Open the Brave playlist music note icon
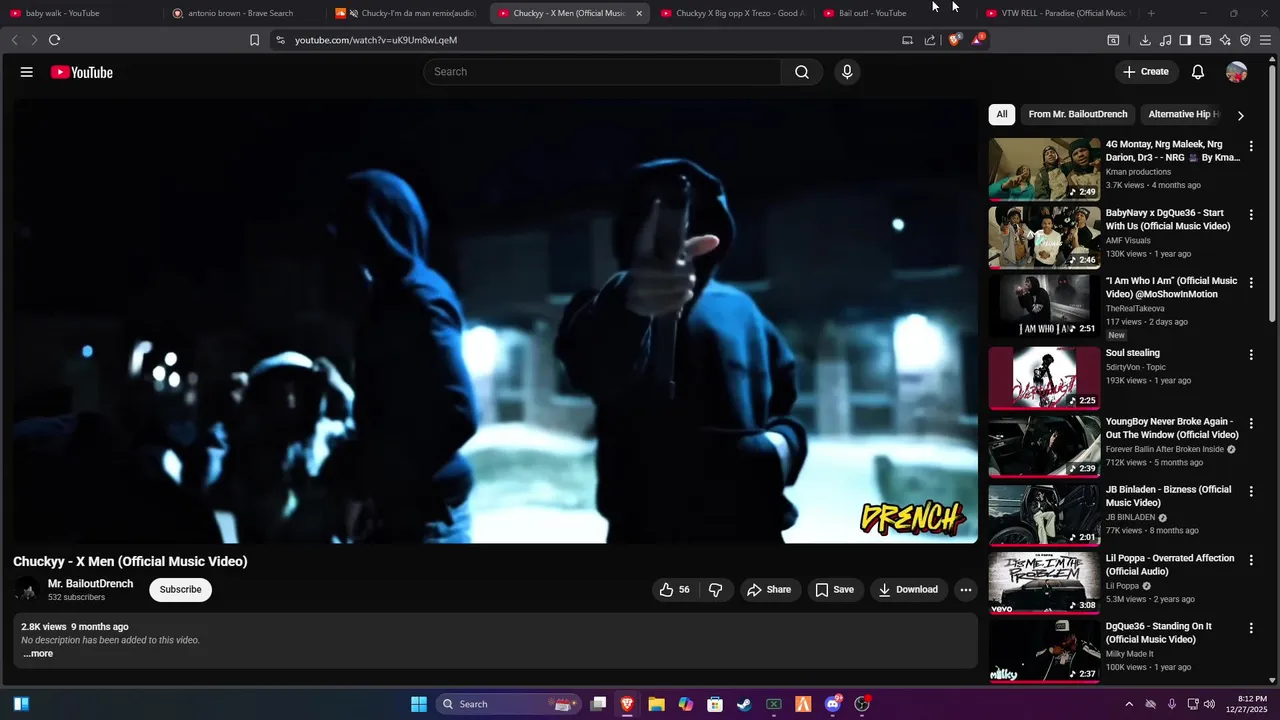Image resolution: width=1280 pixels, height=720 pixels. [1165, 40]
